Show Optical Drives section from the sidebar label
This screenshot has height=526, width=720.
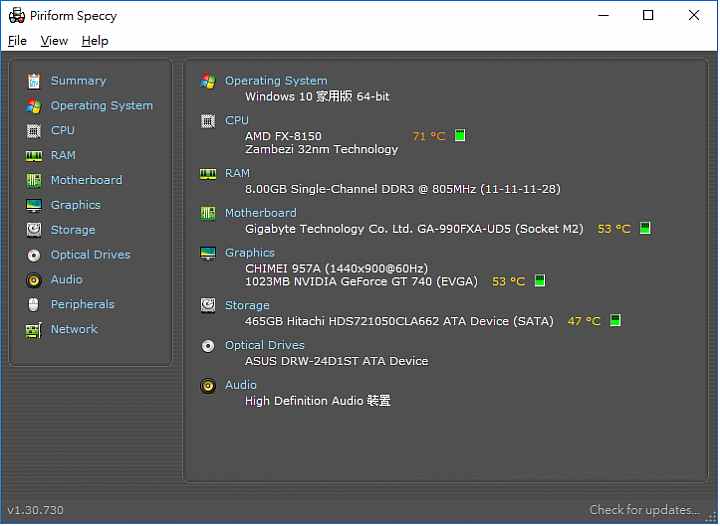point(90,255)
